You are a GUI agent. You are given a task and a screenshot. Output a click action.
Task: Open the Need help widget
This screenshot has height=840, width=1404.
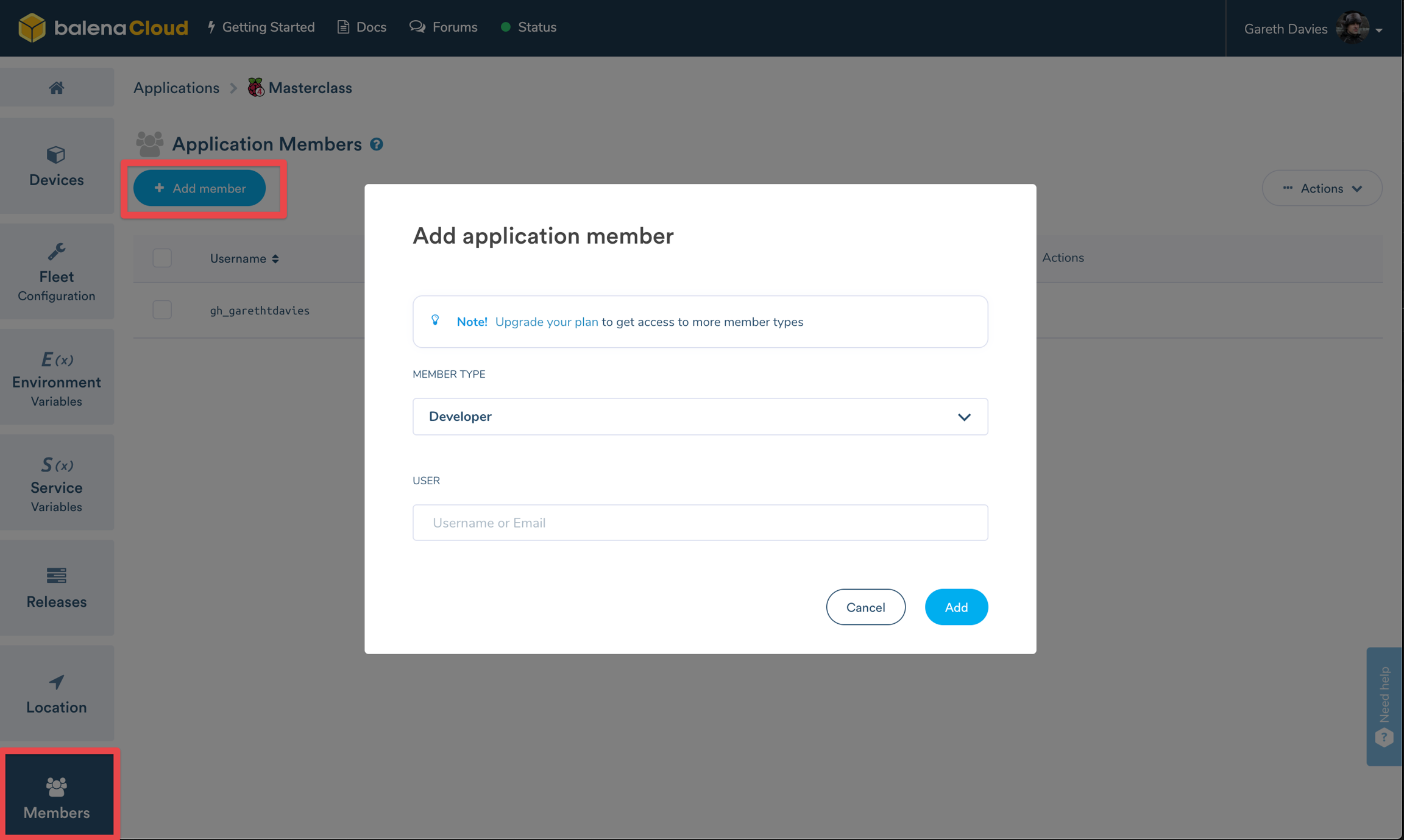pyautogui.click(x=1384, y=706)
